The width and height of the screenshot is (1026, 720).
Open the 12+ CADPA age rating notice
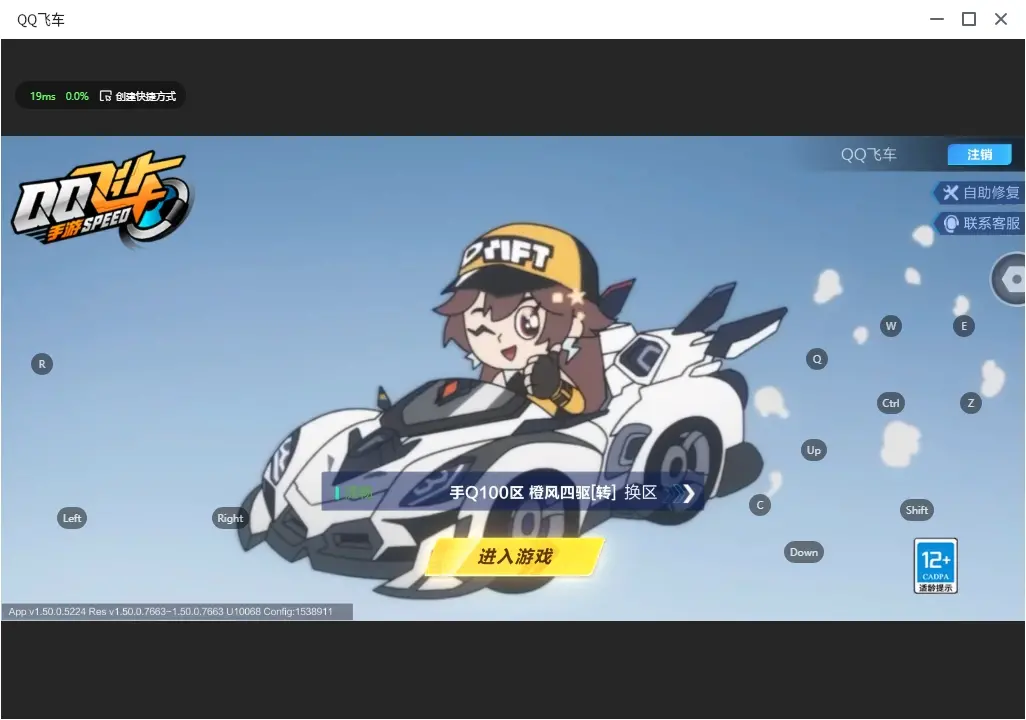(x=936, y=566)
